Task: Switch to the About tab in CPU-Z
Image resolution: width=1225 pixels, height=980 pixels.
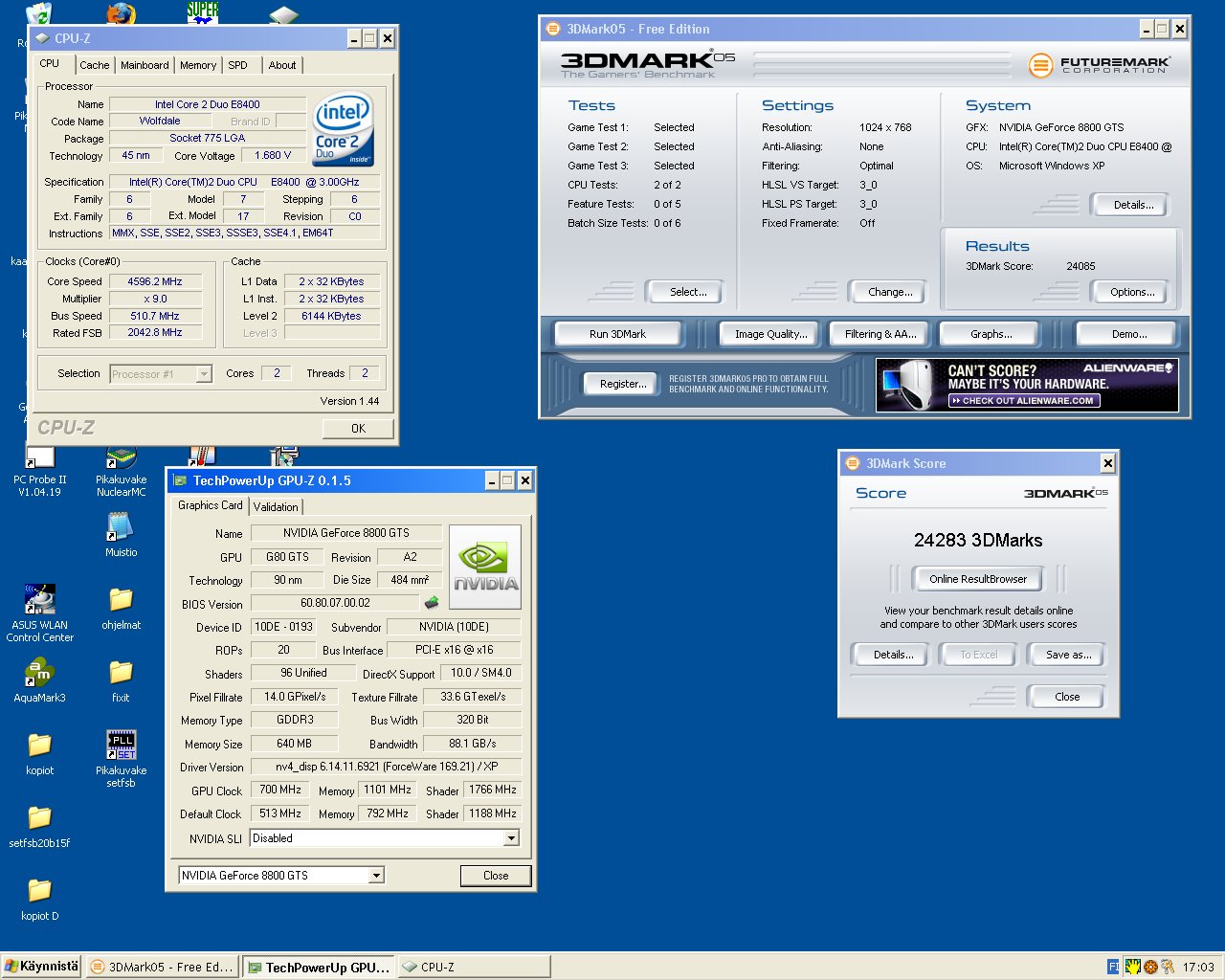Action: (282, 65)
